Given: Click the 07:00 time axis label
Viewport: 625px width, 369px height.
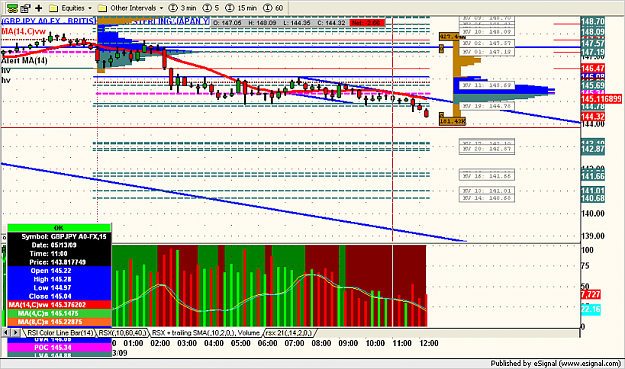Looking at the screenshot, I should [x=294, y=343].
